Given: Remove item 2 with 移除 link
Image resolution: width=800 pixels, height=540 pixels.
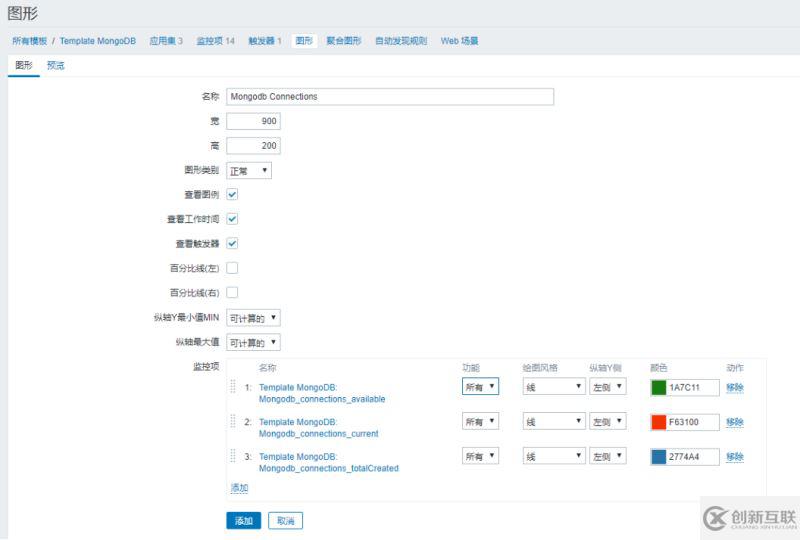Looking at the screenshot, I should 735,422.
